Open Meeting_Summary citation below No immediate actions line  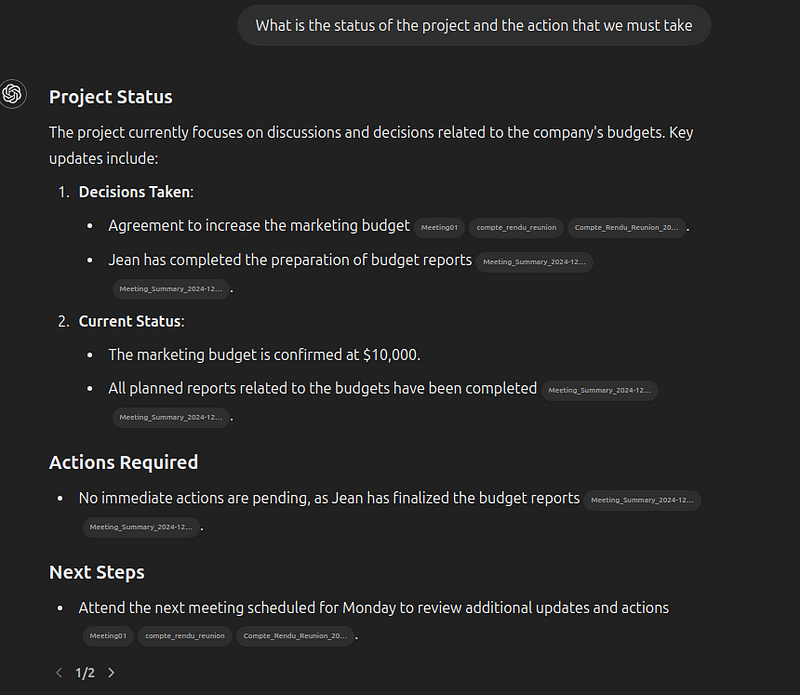141,527
